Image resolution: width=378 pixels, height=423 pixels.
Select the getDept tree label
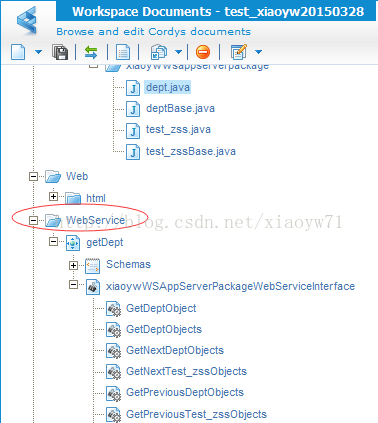105,242
